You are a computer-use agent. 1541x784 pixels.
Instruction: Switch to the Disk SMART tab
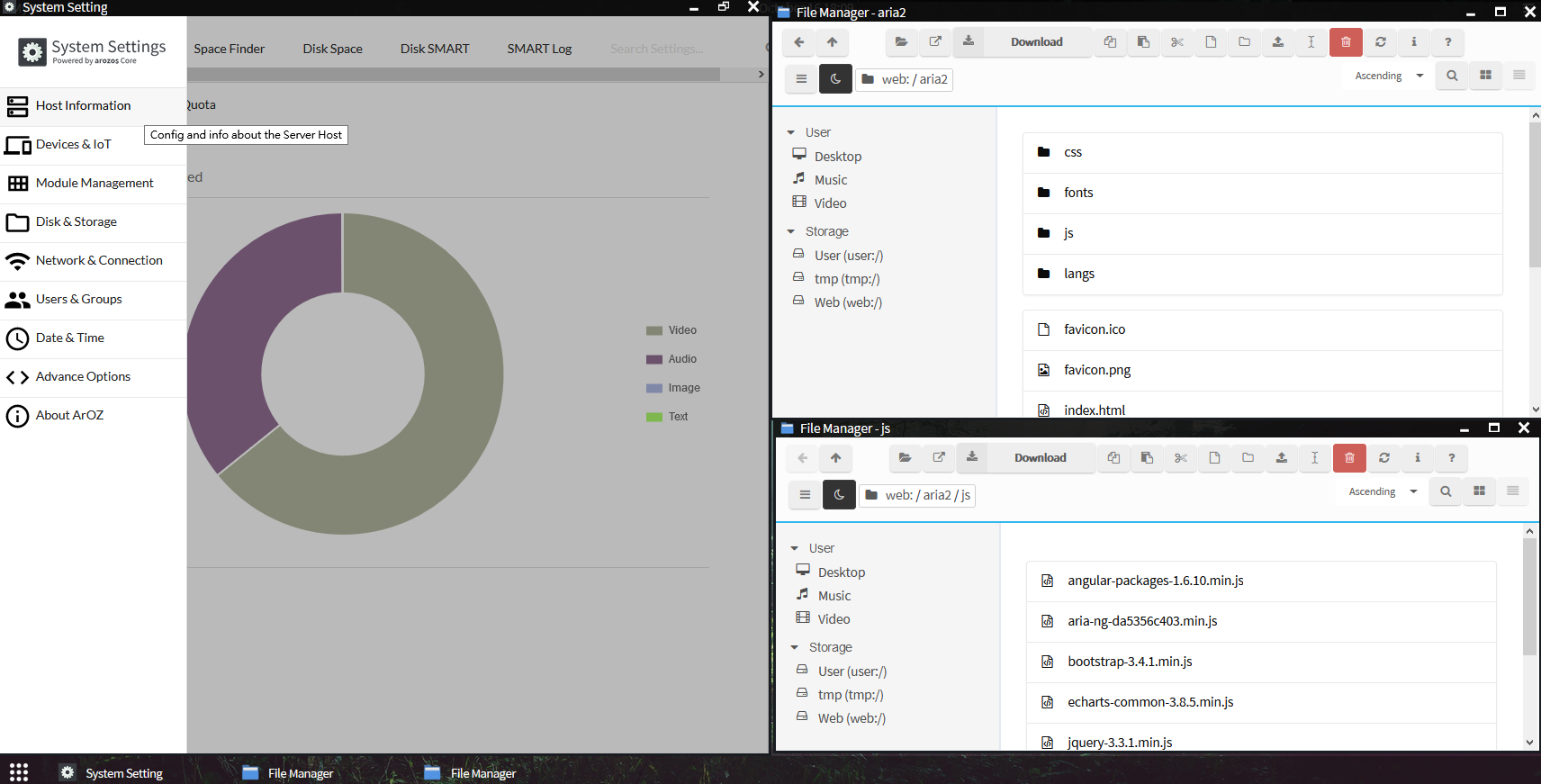[x=435, y=49]
